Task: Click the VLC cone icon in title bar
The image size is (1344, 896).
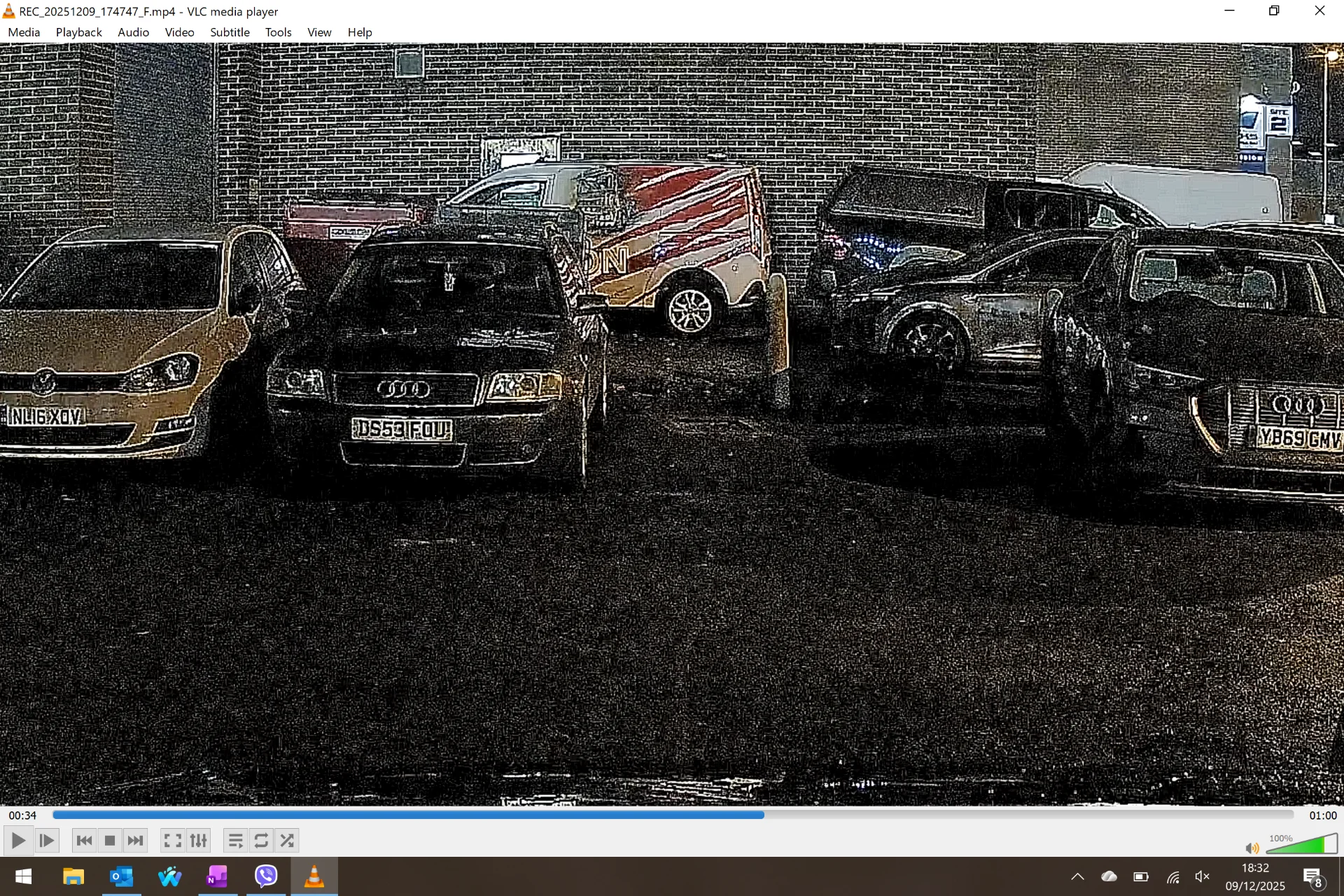Action: point(9,11)
